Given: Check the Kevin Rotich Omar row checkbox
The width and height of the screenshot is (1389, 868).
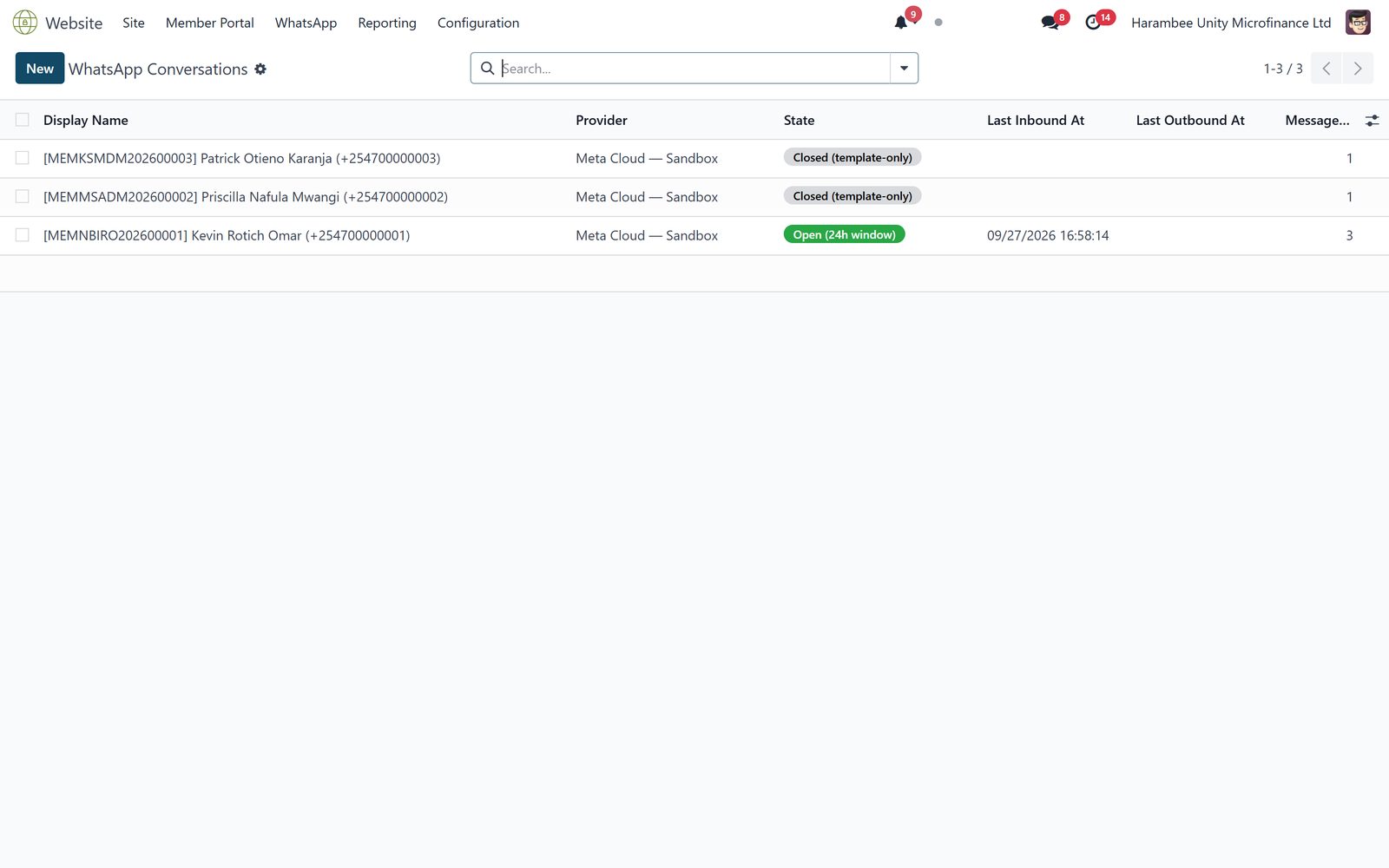Looking at the screenshot, I should pos(23,235).
